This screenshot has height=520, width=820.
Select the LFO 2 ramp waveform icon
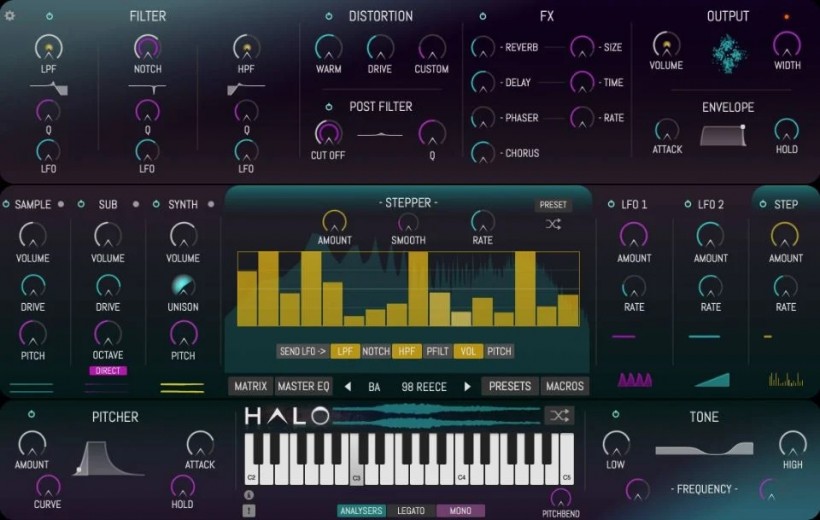pyautogui.click(x=711, y=379)
